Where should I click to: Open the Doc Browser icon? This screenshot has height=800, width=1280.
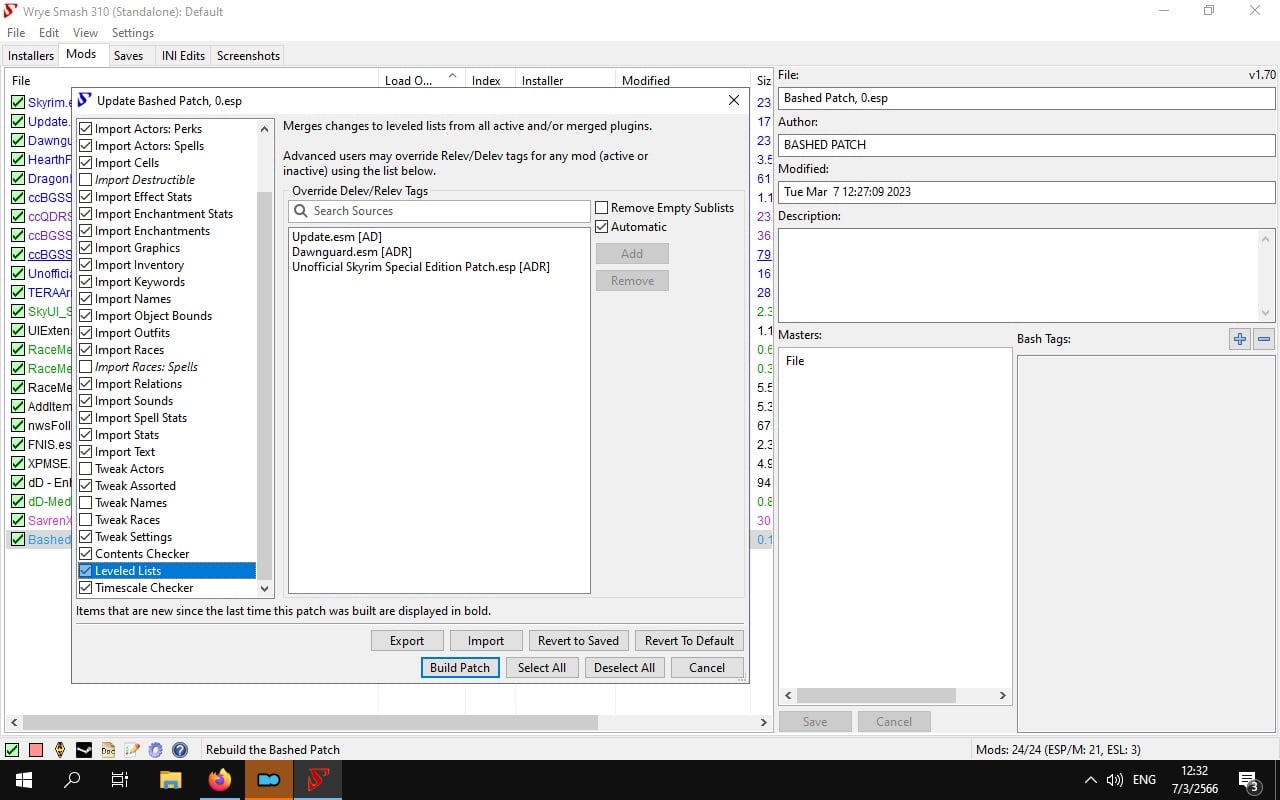[108, 750]
